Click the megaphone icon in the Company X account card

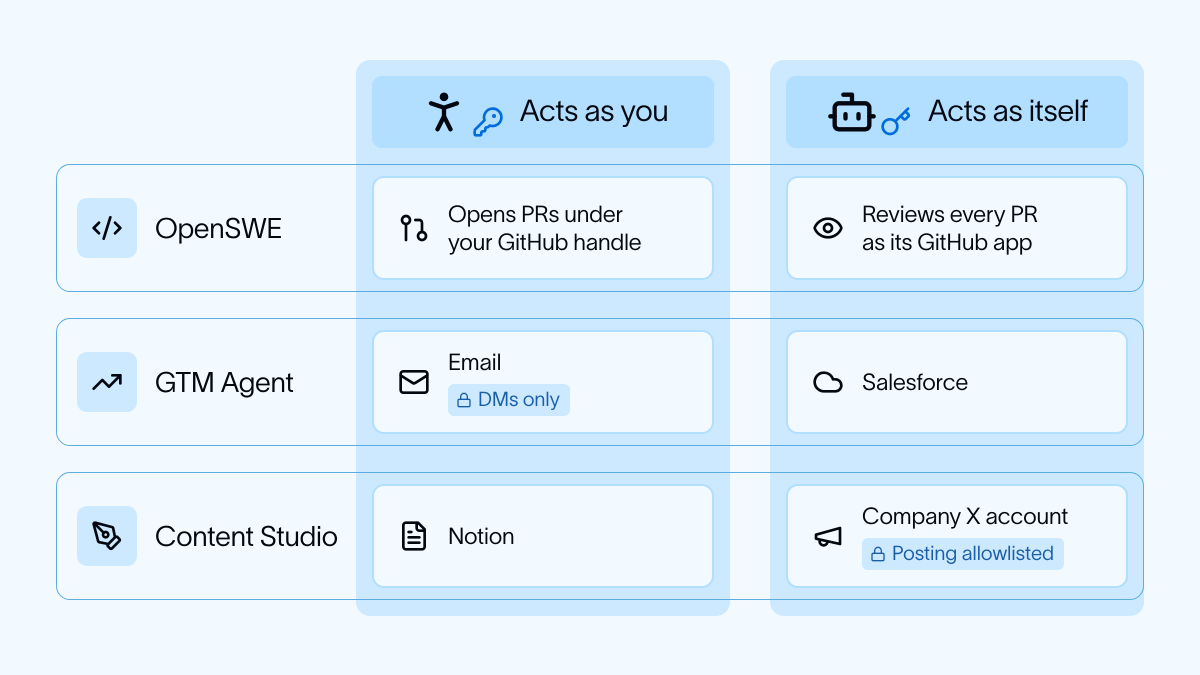pyautogui.click(x=828, y=537)
